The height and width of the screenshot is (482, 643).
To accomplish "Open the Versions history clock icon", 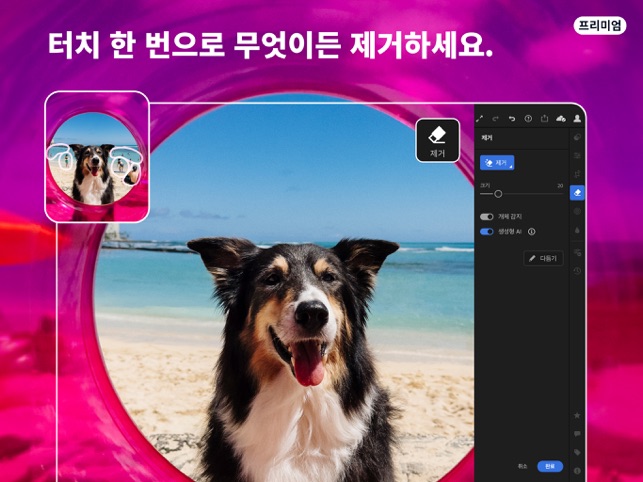I will point(577,271).
